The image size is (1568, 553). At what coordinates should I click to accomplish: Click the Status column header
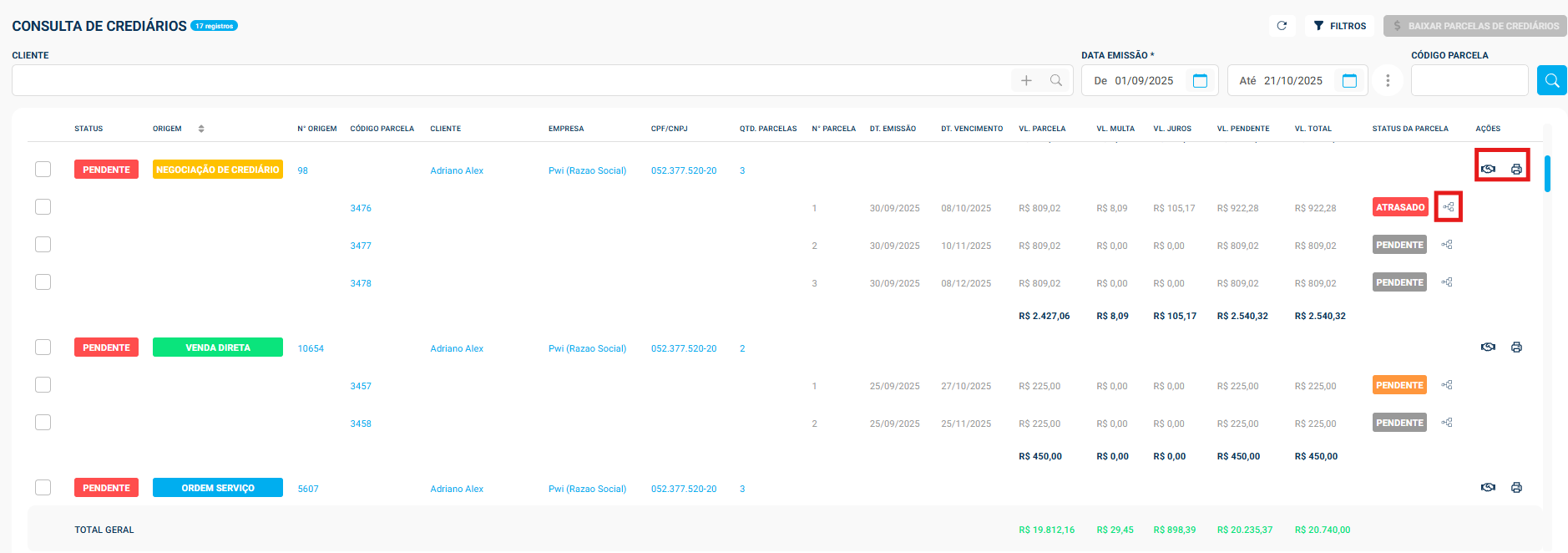point(89,129)
